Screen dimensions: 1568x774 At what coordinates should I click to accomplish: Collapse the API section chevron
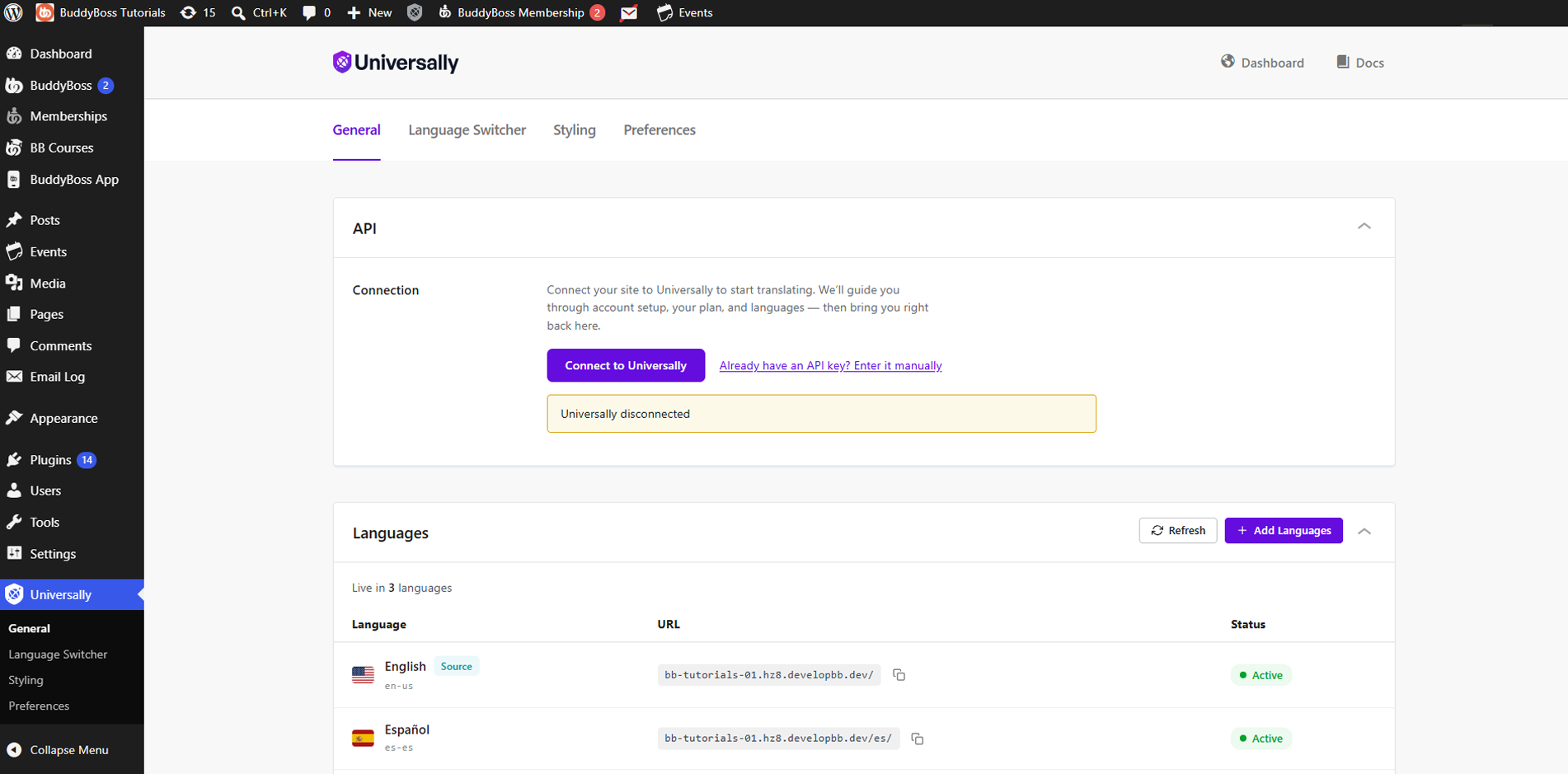coord(1364,226)
